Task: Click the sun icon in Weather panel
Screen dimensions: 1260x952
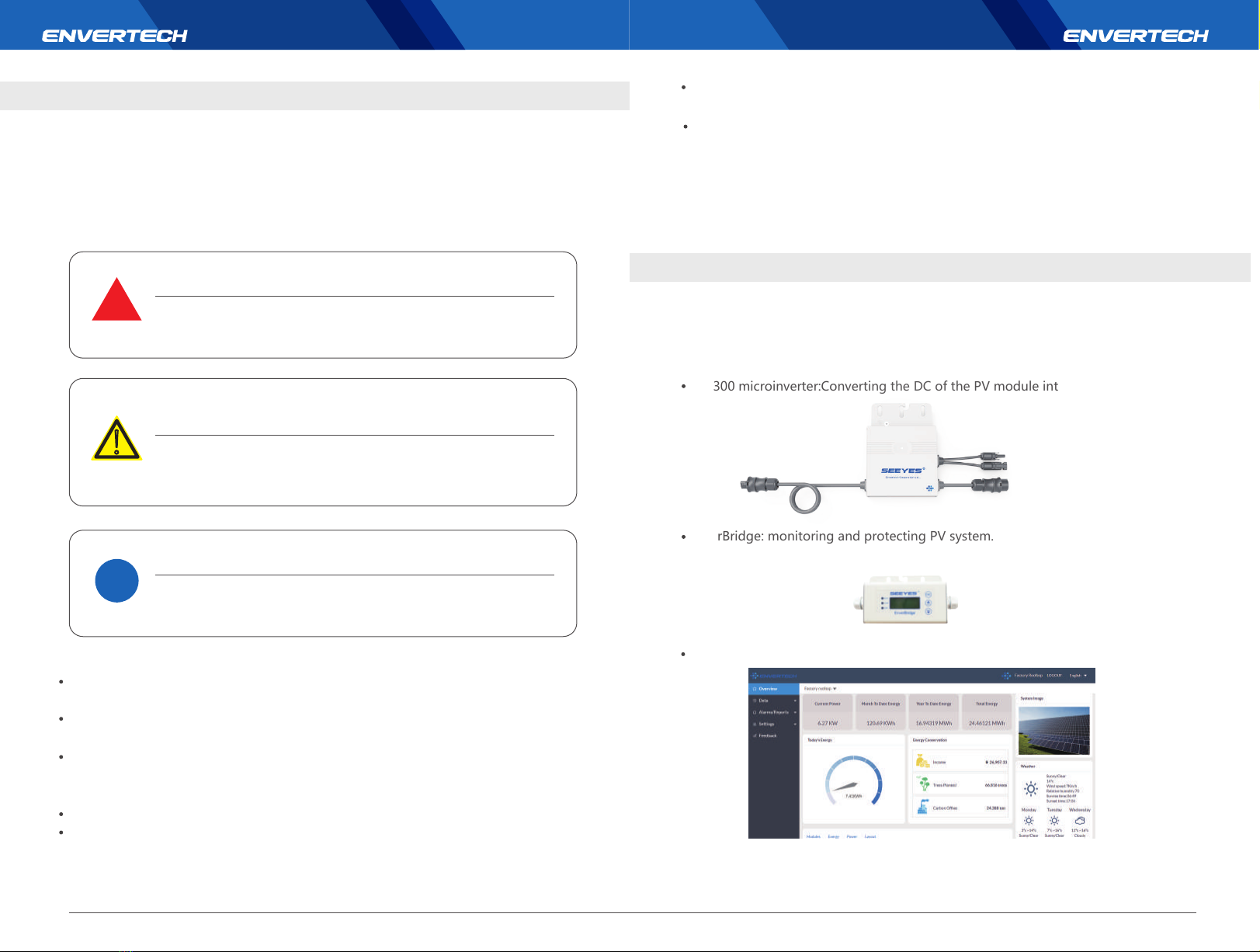Action: click(1031, 789)
